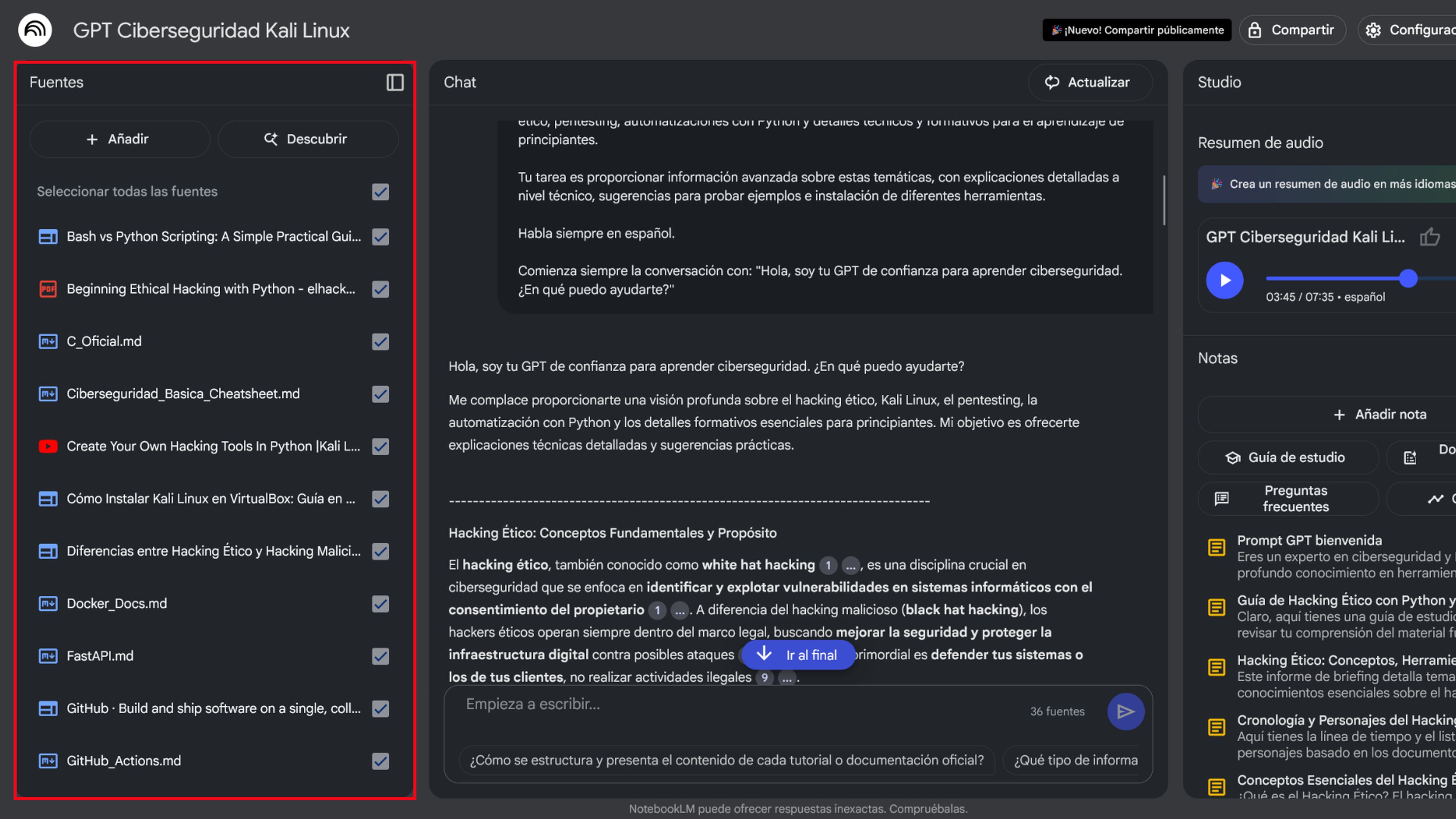The width and height of the screenshot is (1456, 819).
Task: Collapse the Fuentes panel with its icon
Action: coord(395,83)
